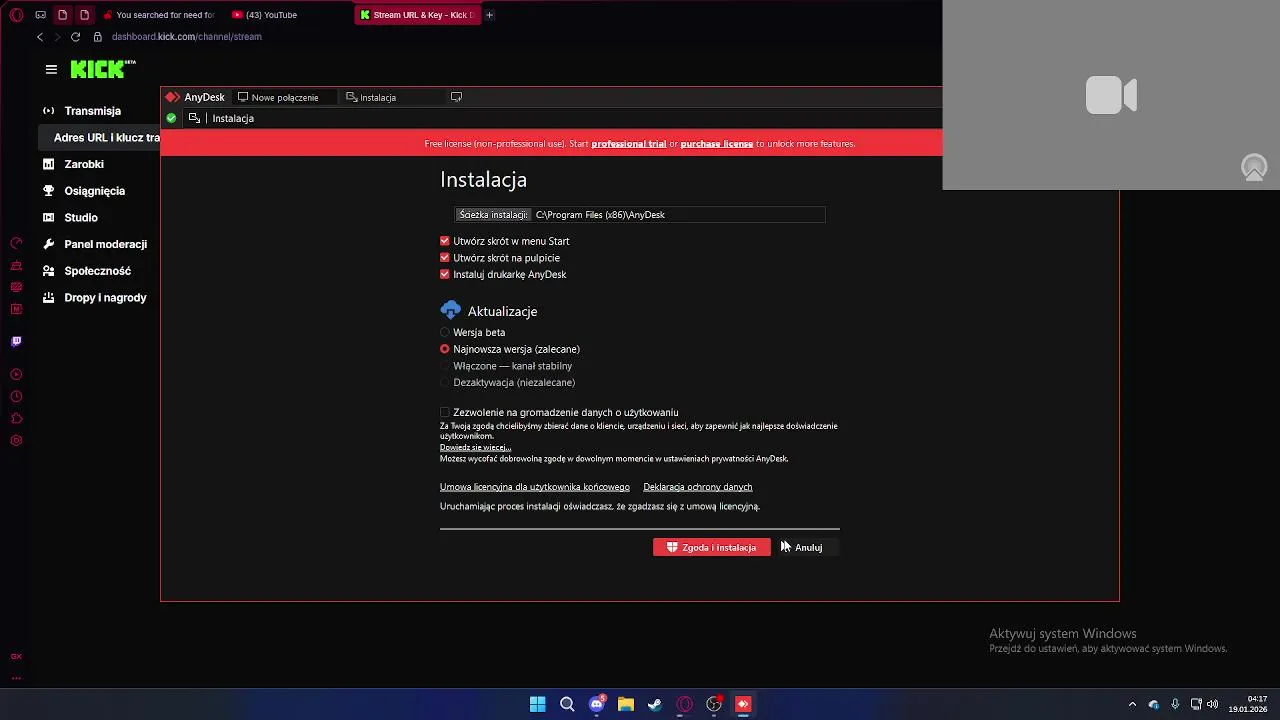Switch to the 'You searched for need for' tab

point(160,15)
